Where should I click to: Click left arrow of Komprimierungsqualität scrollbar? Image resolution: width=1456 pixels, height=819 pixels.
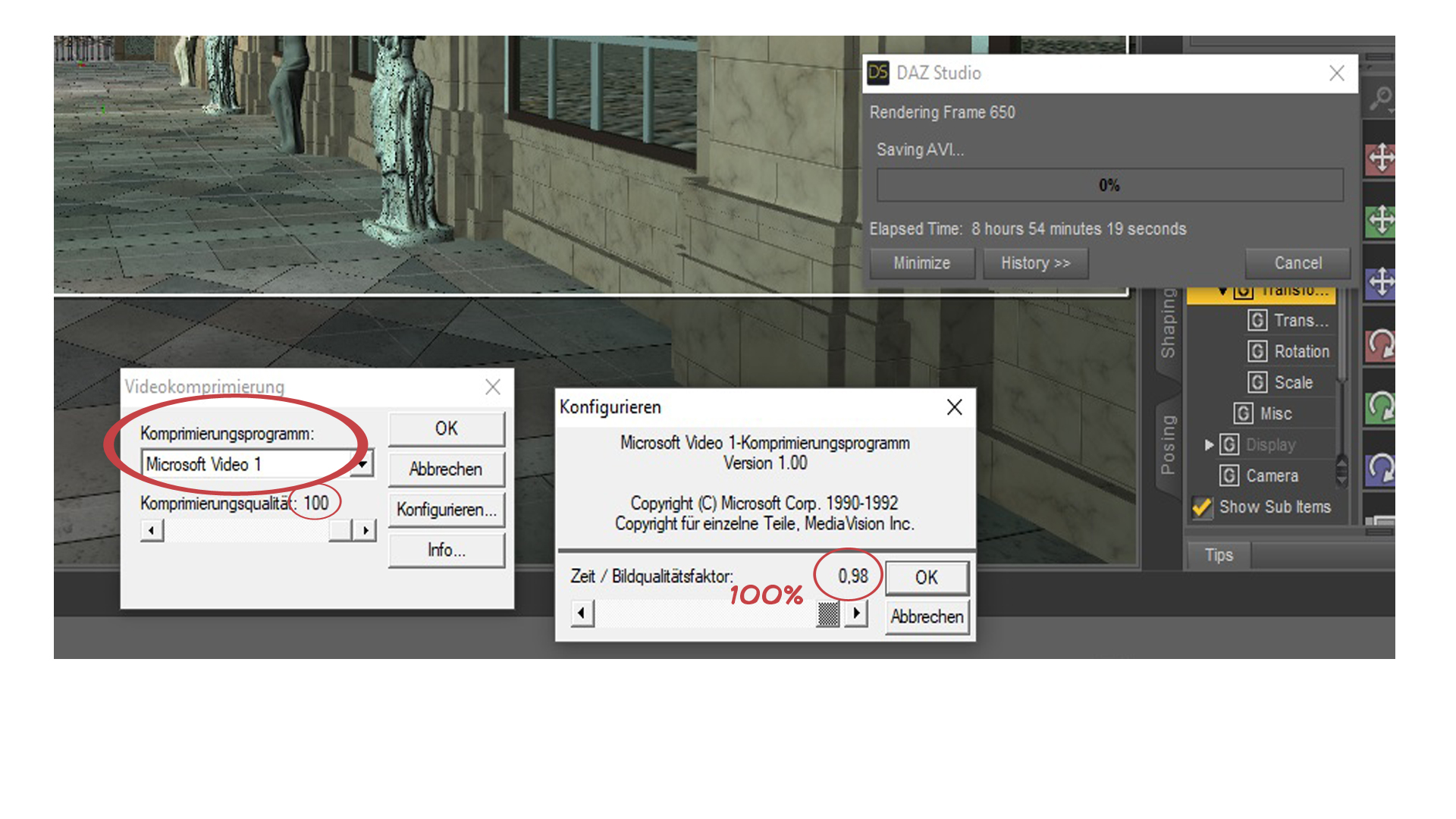click(x=152, y=530)
